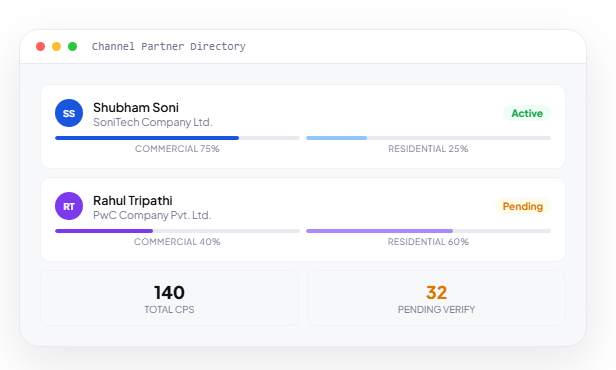The image size is (616, 370).
Task: Click Rahul Tripathi's commercial progress bar
Action: [177, 231]
